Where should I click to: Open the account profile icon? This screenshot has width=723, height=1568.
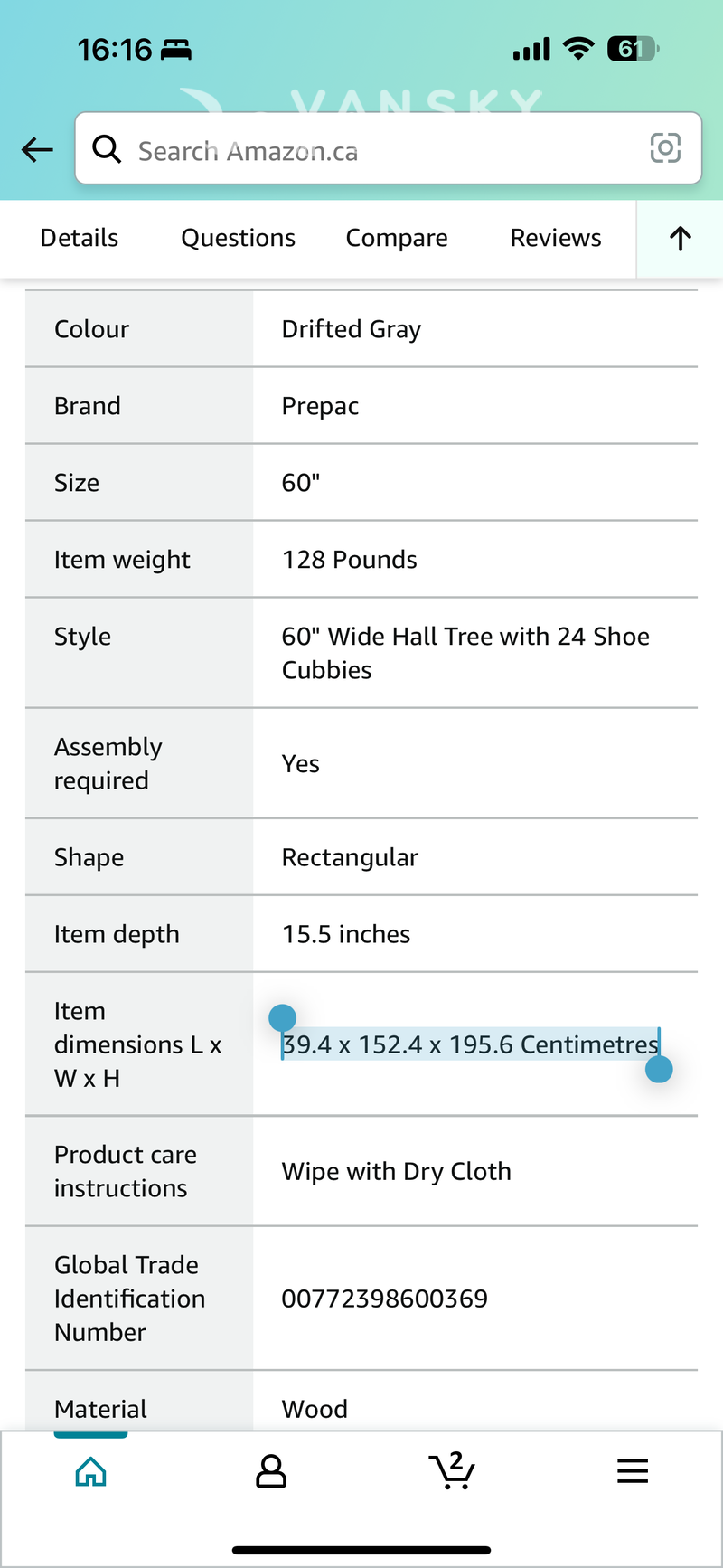(271, 1472)
